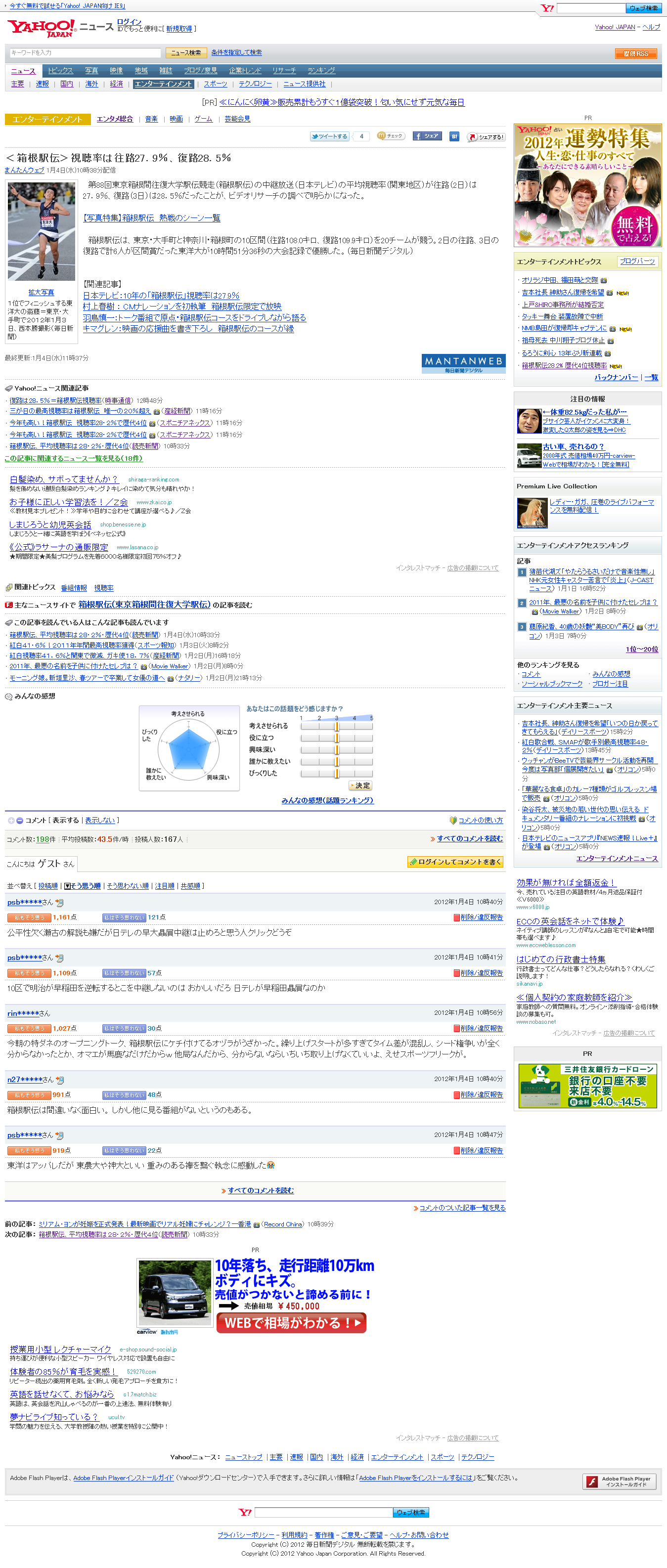
Task: Sort comments by そう思わない順
Action: (128, 886)
